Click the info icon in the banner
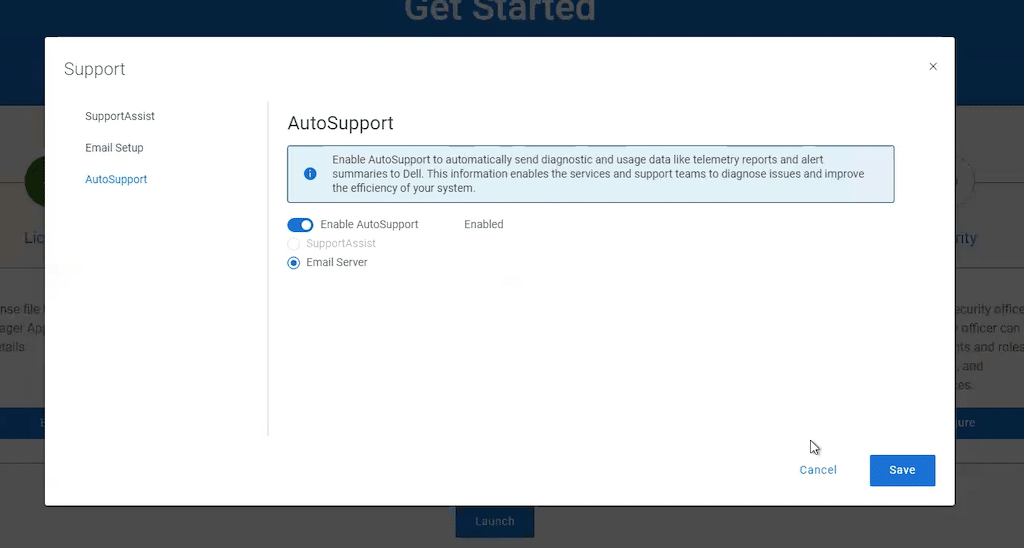 point(310,174)
